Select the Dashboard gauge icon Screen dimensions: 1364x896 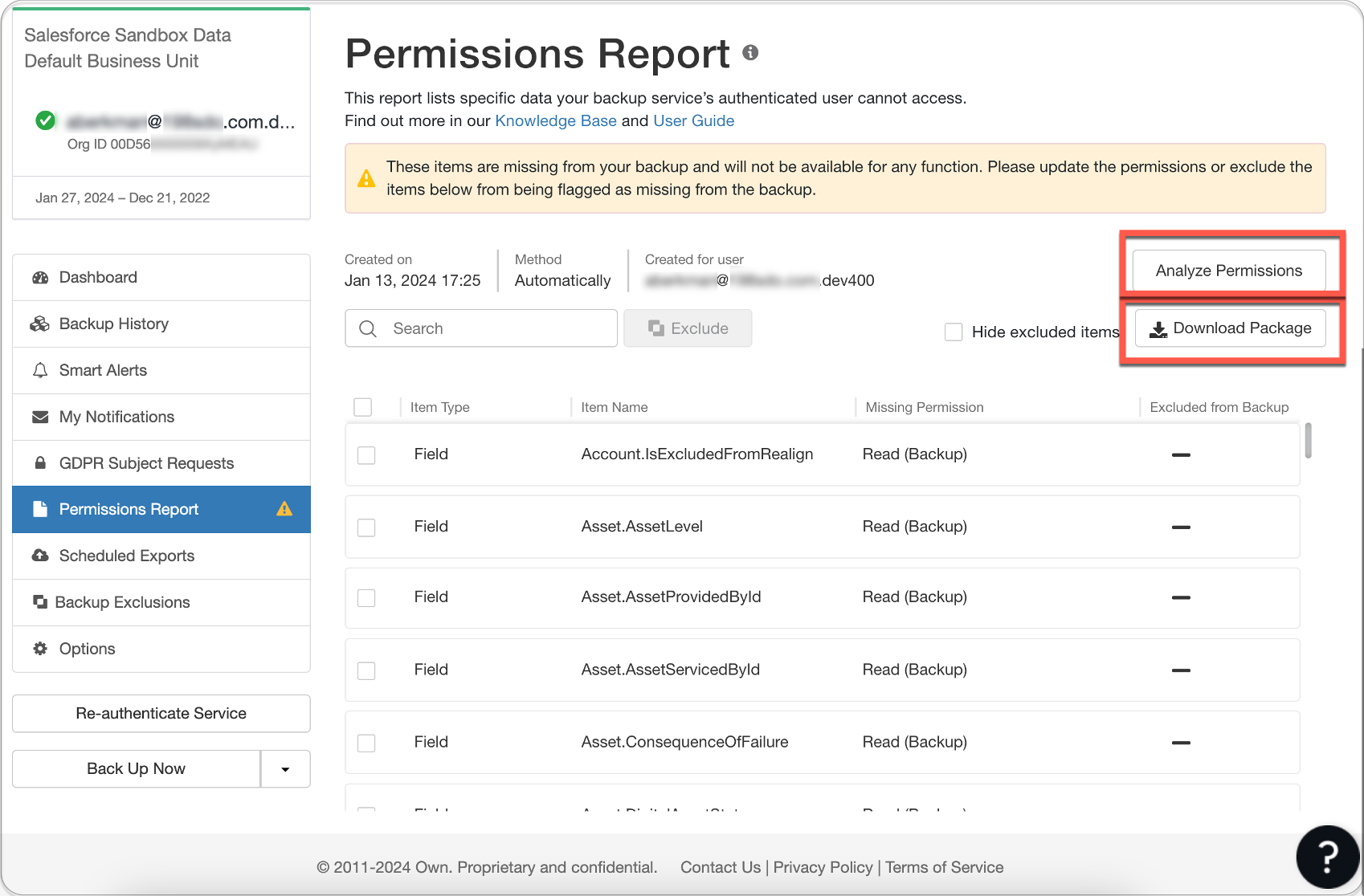[x=40, y=277]
